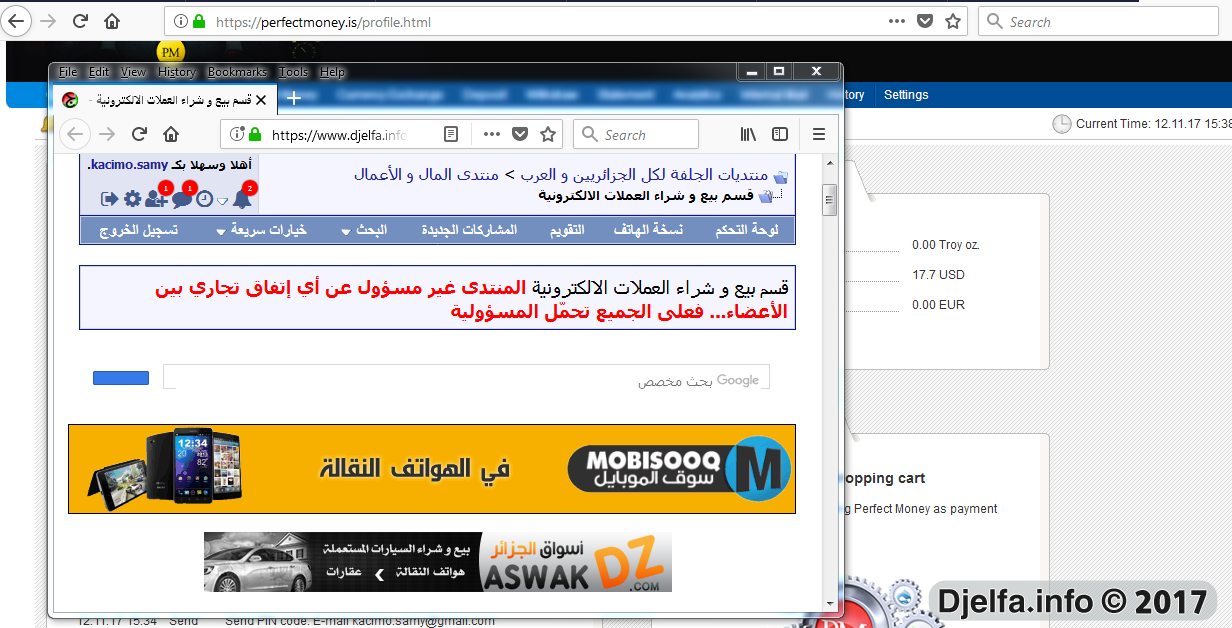Open home page in Perfect Money window
The height and width of the screenshot is (628, 1232).
(x=112, y=21)
